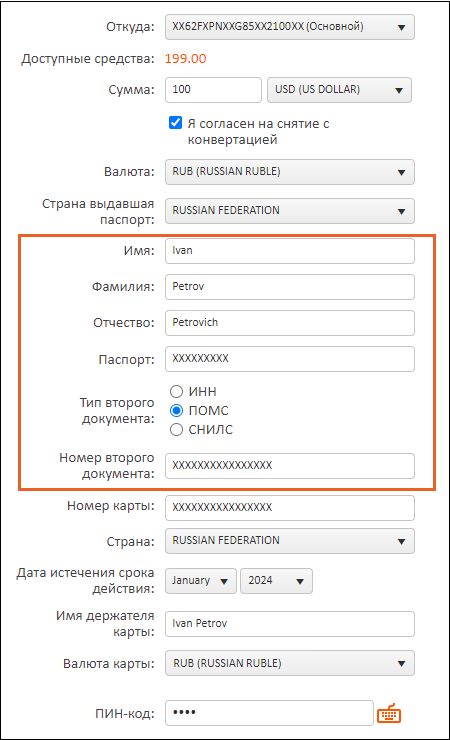
Task: Click the Паспорт number input field
Action: click(x=290, y=359)
